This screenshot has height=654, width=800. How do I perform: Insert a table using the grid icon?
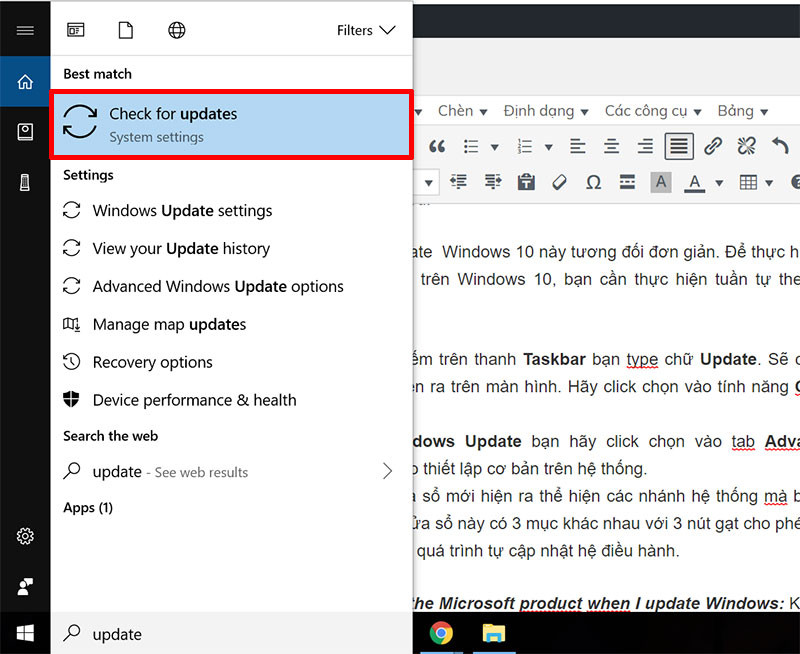point(748,182)
